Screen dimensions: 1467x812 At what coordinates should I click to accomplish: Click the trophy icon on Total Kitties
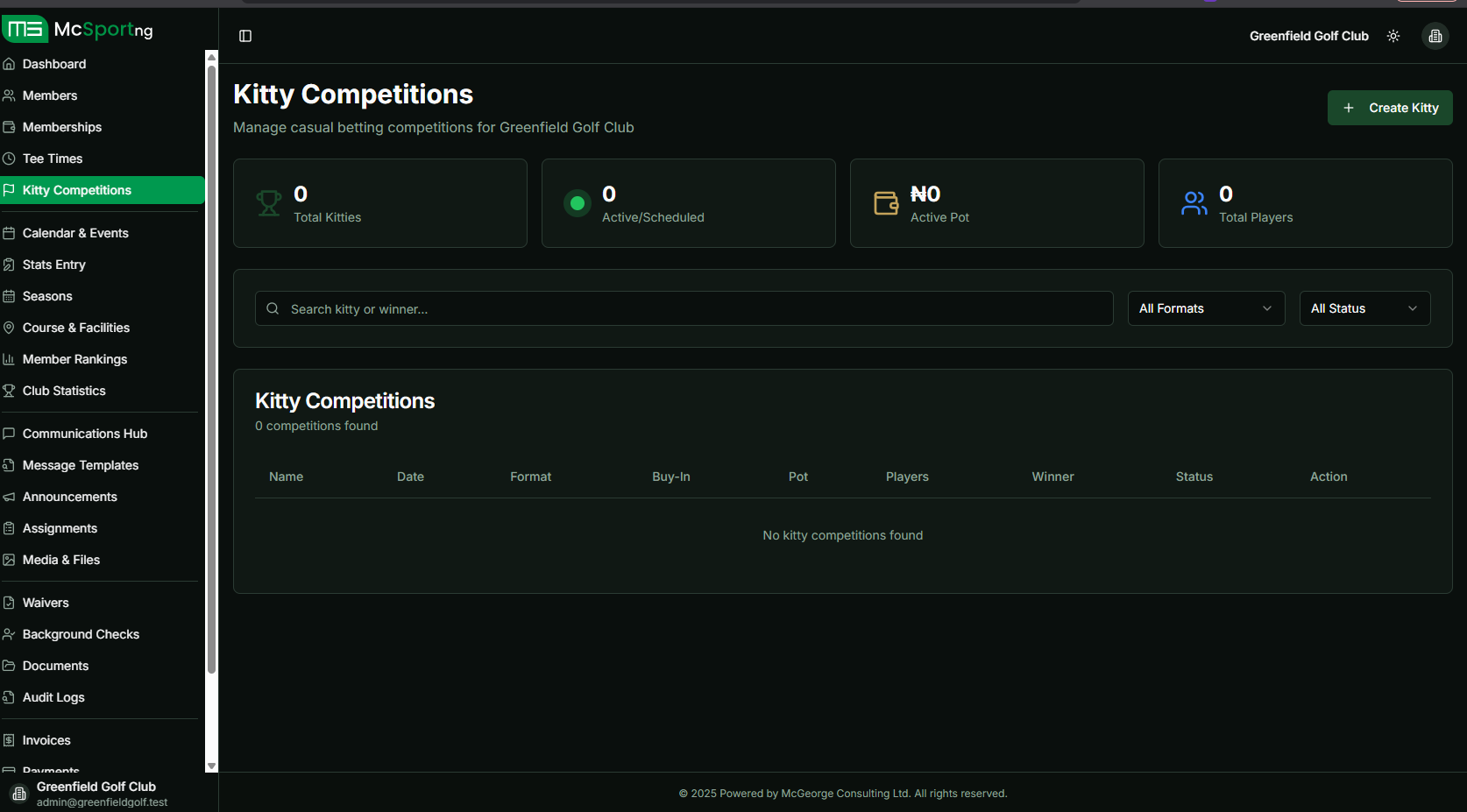click(269, 203)
